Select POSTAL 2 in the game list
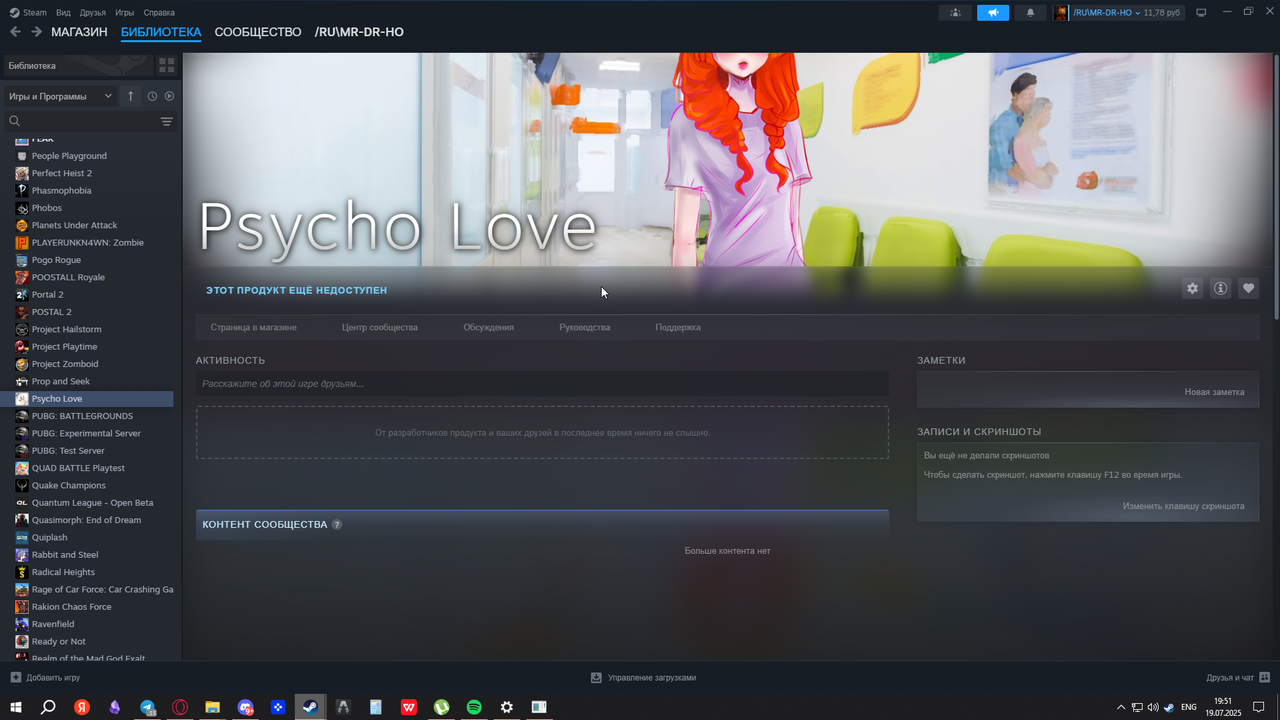Viewport: 1280px width, 720px height. [x=52, y=312]
